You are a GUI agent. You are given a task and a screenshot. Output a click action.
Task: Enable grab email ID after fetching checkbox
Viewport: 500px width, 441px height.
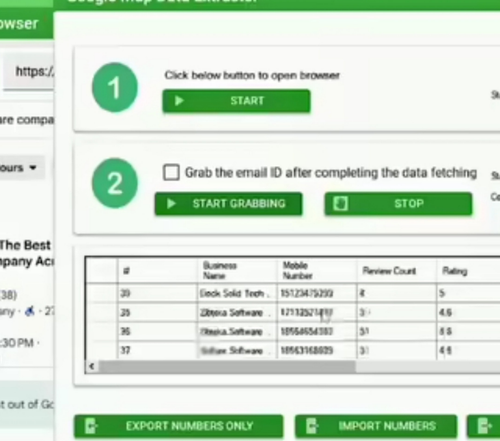pos(171,172)
